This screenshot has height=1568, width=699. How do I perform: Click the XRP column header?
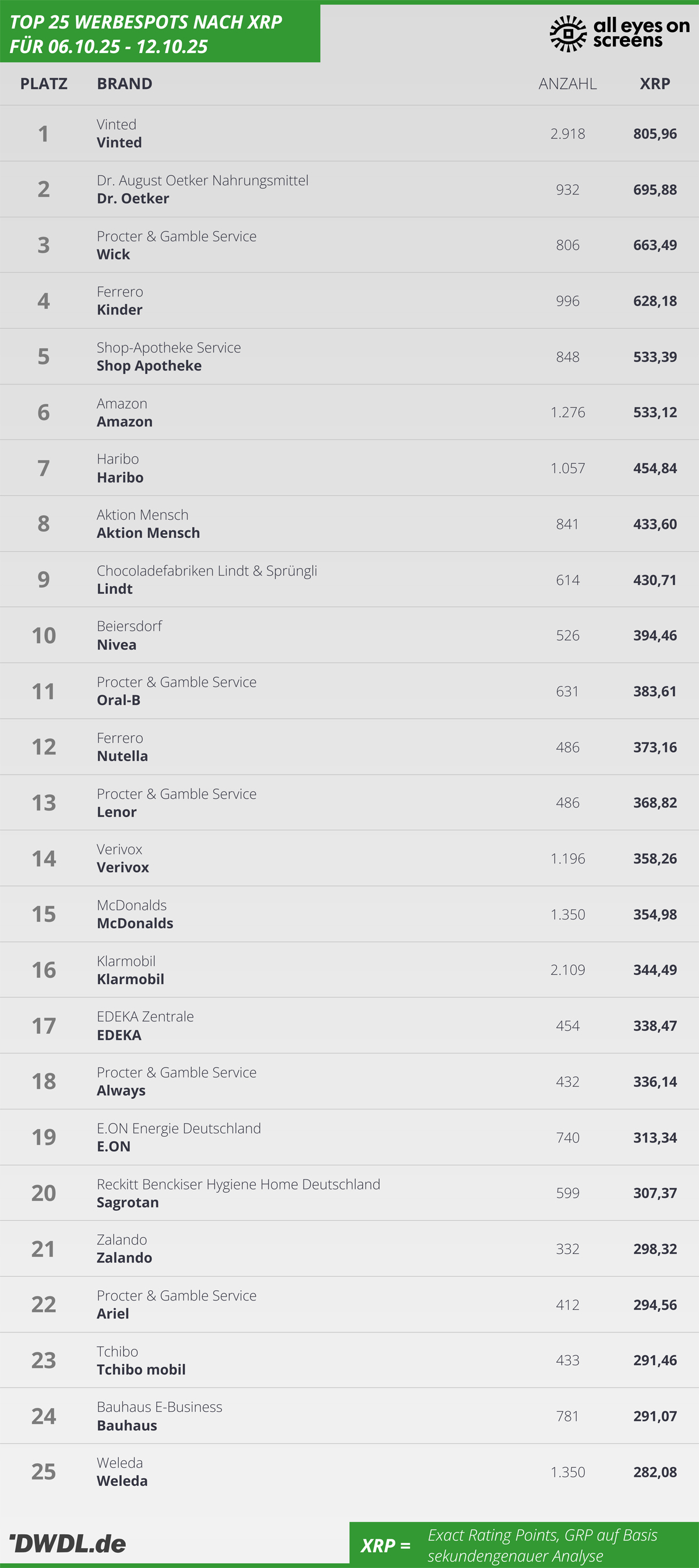tap(655, 83)
